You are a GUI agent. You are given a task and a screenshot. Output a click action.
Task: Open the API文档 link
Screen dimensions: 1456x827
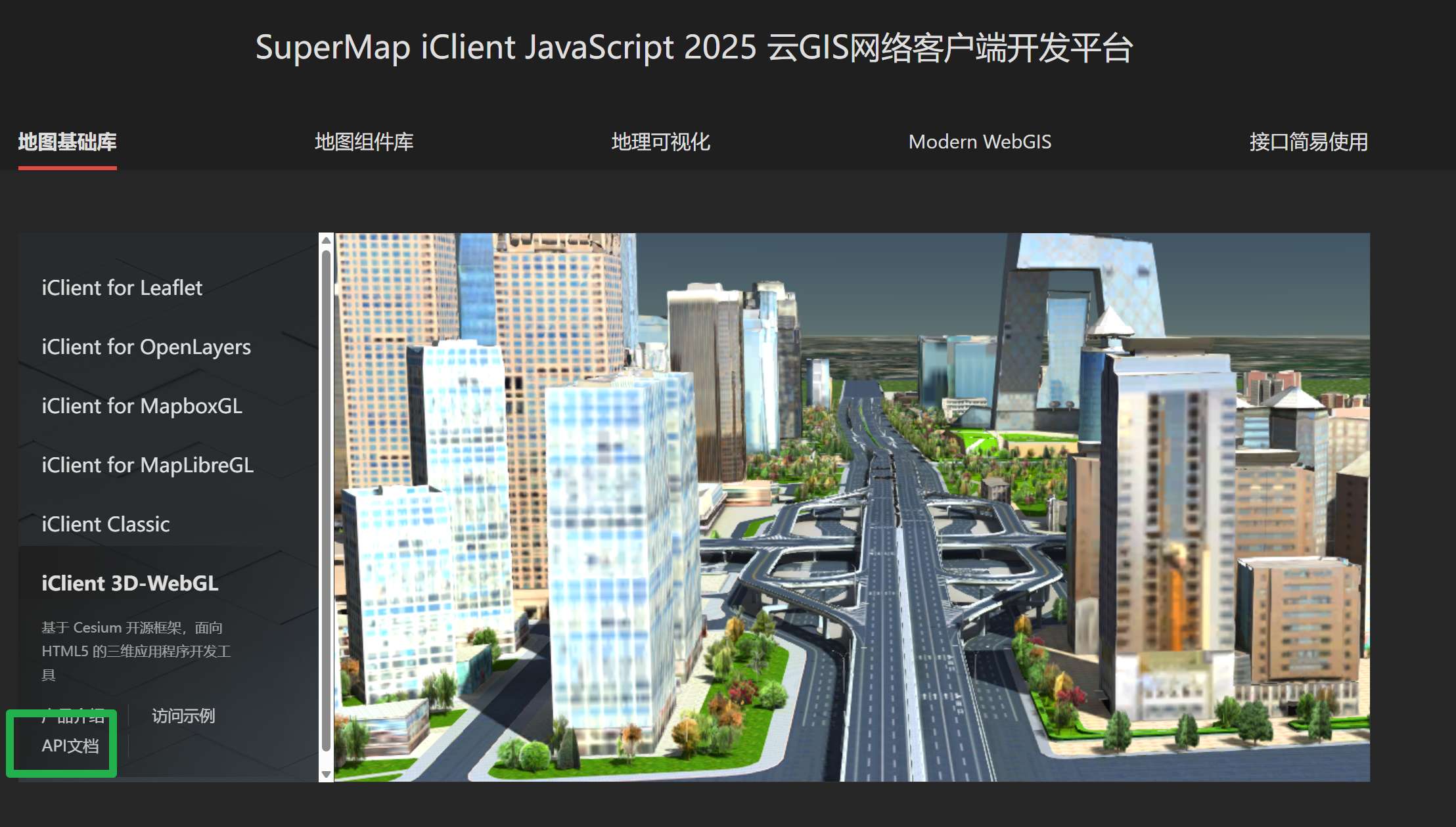tap(70, 746)
